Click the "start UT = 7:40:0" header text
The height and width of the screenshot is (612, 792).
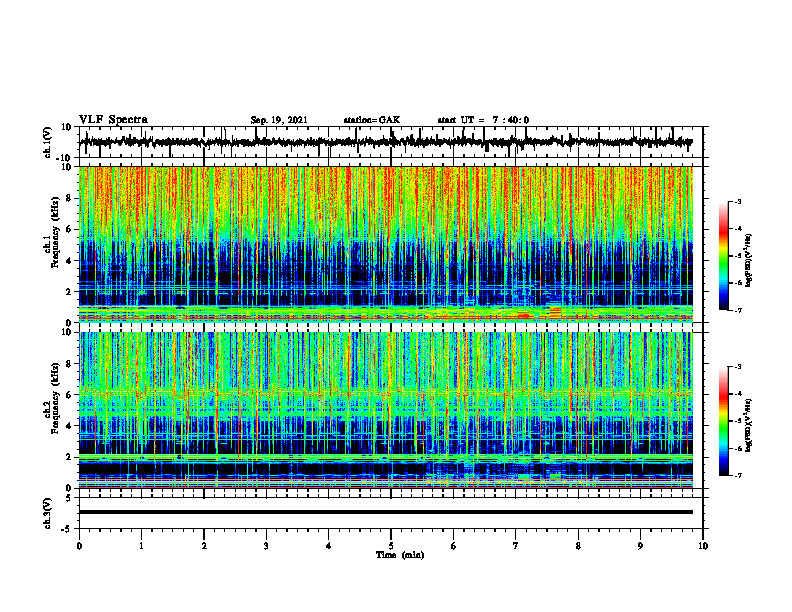(x=483, y=120)
